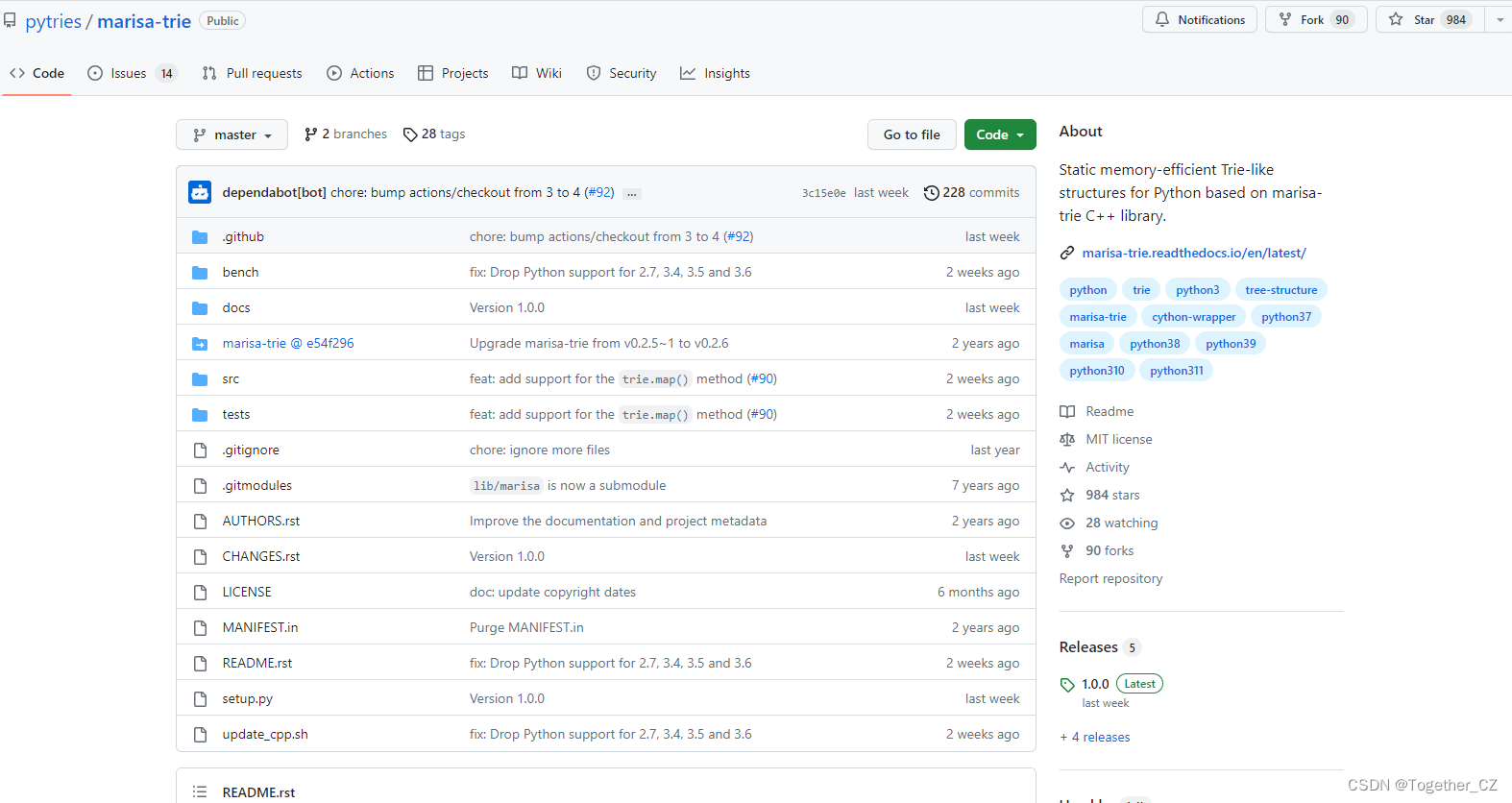
Task: Click the commit history clock icon
Action: [x=931, y=193]
